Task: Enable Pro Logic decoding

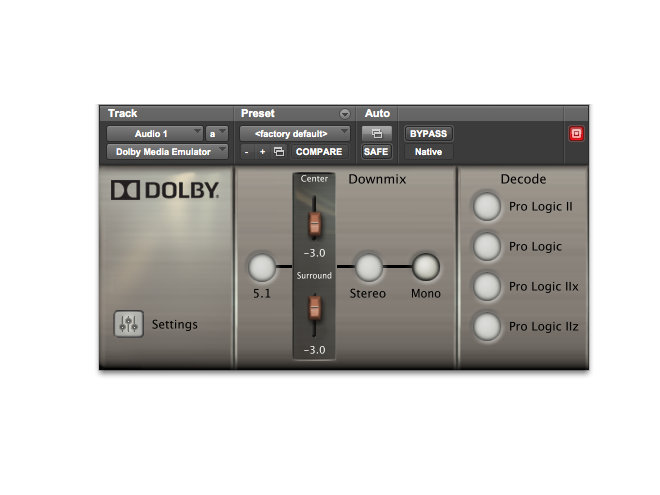Action: (487, 247)
